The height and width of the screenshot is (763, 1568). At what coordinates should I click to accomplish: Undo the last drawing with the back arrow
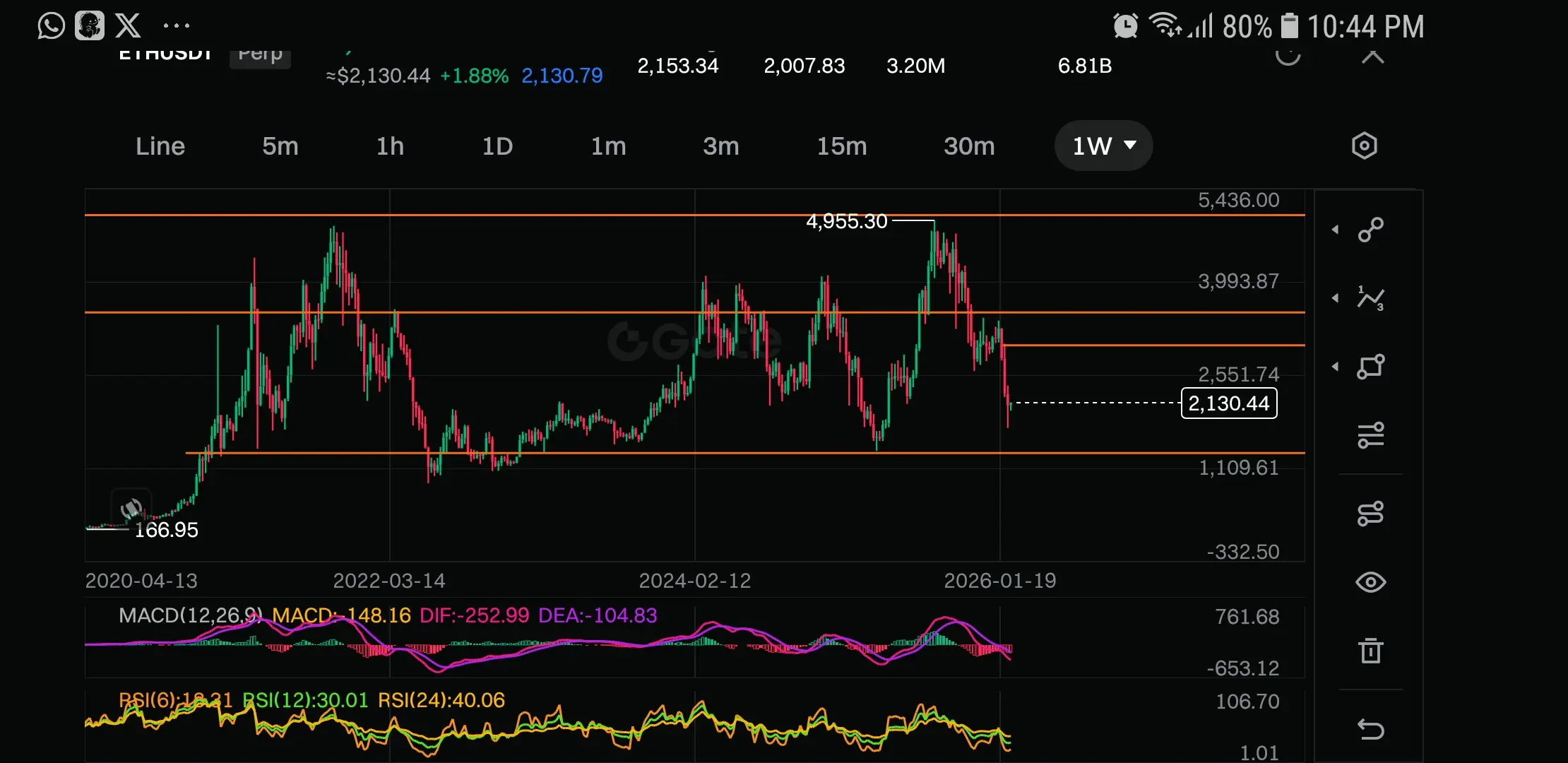1371,728
